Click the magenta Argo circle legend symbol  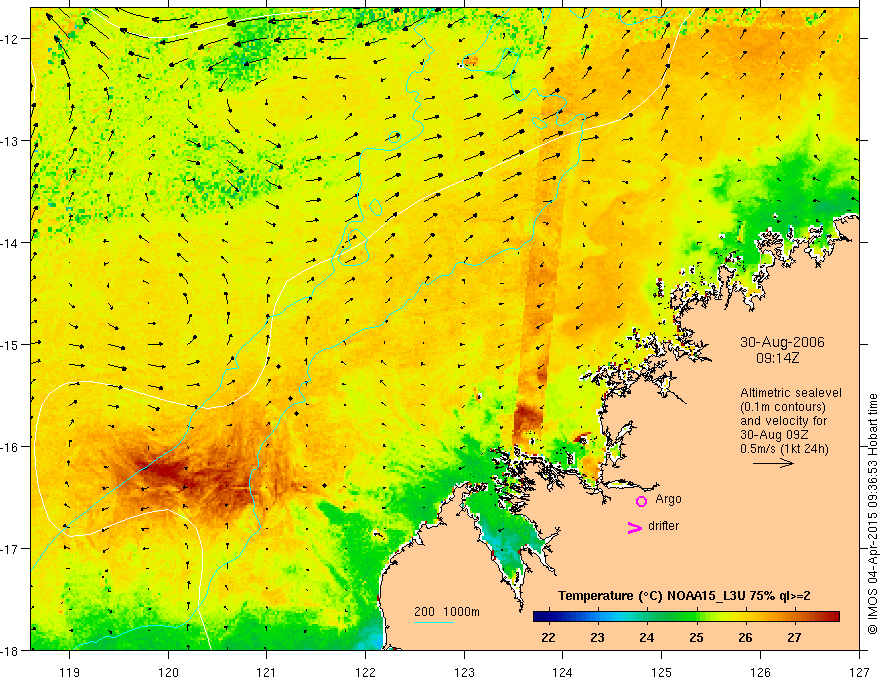[x=641, y=501]
